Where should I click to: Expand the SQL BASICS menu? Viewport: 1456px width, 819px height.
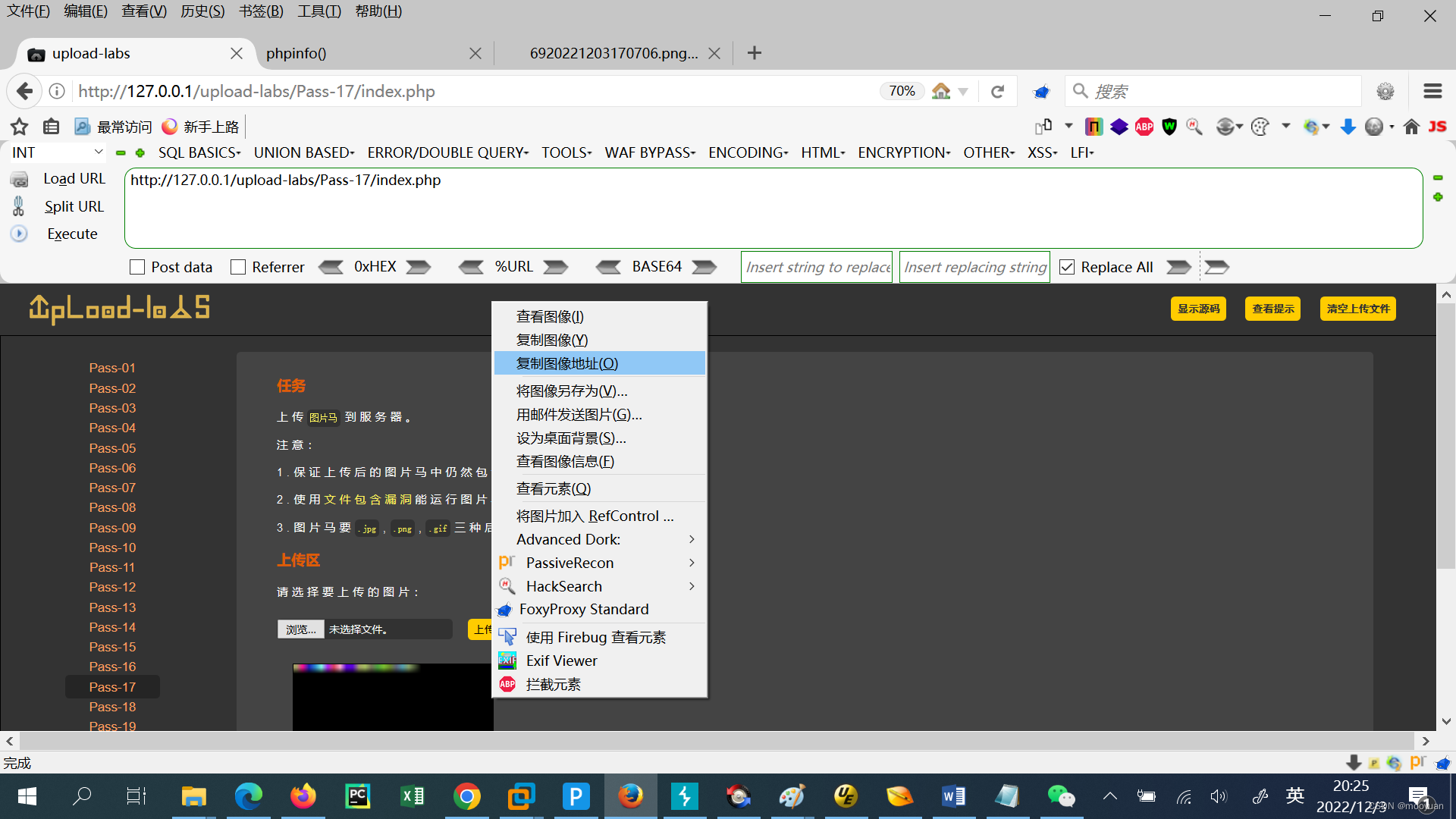[x=199, y=152]
